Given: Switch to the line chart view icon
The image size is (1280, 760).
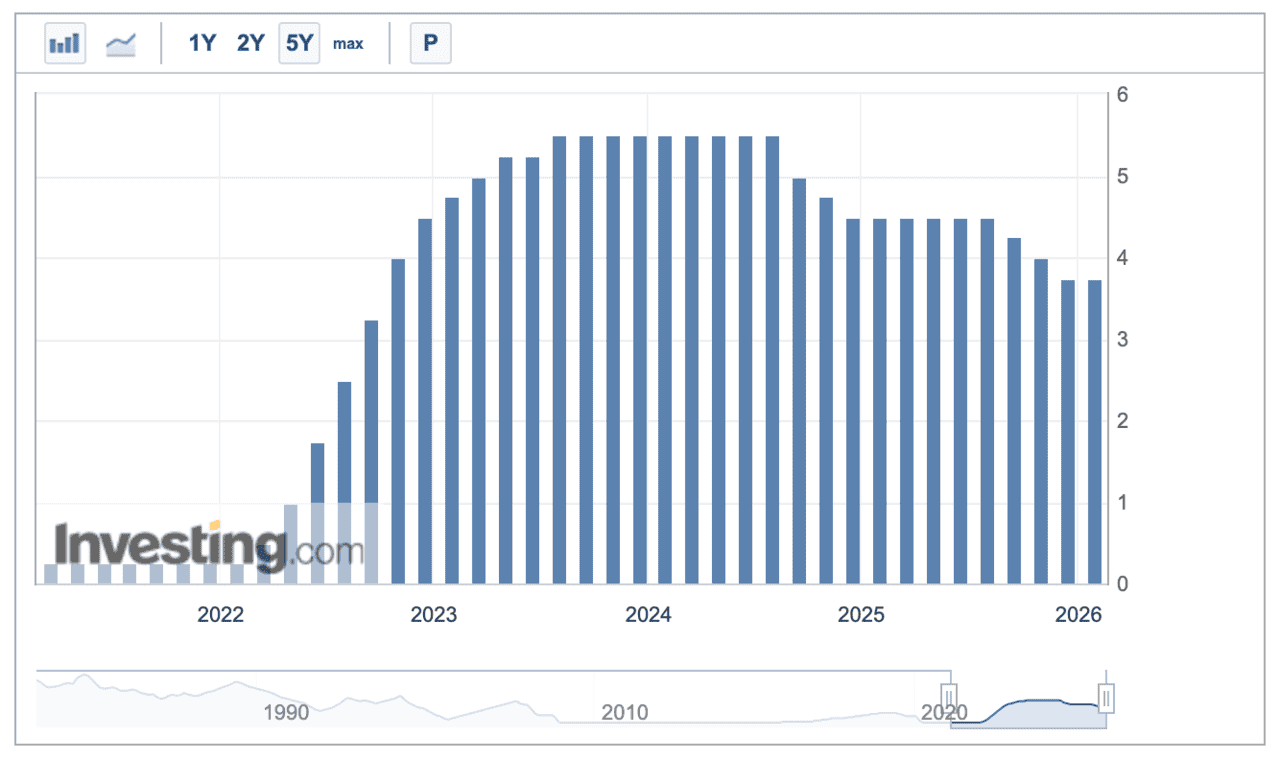Looking at the screenshot, I should 121,43.
